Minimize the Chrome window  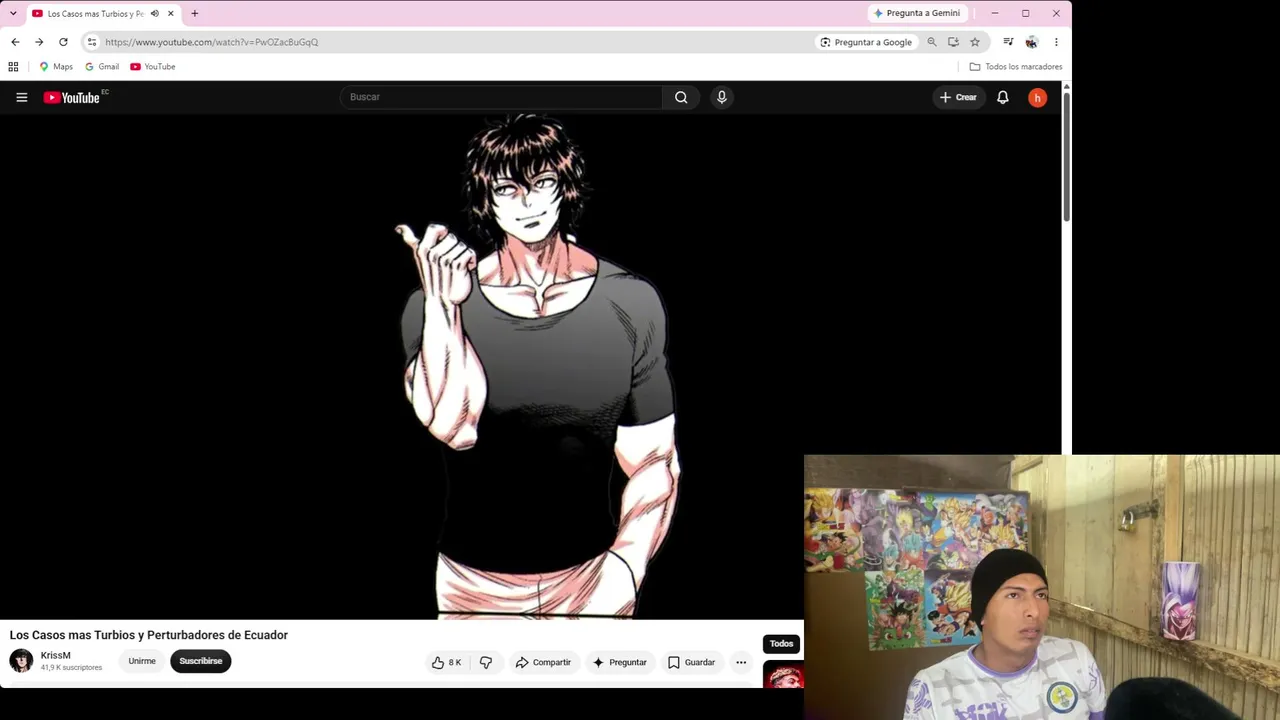tap(995, 13)
